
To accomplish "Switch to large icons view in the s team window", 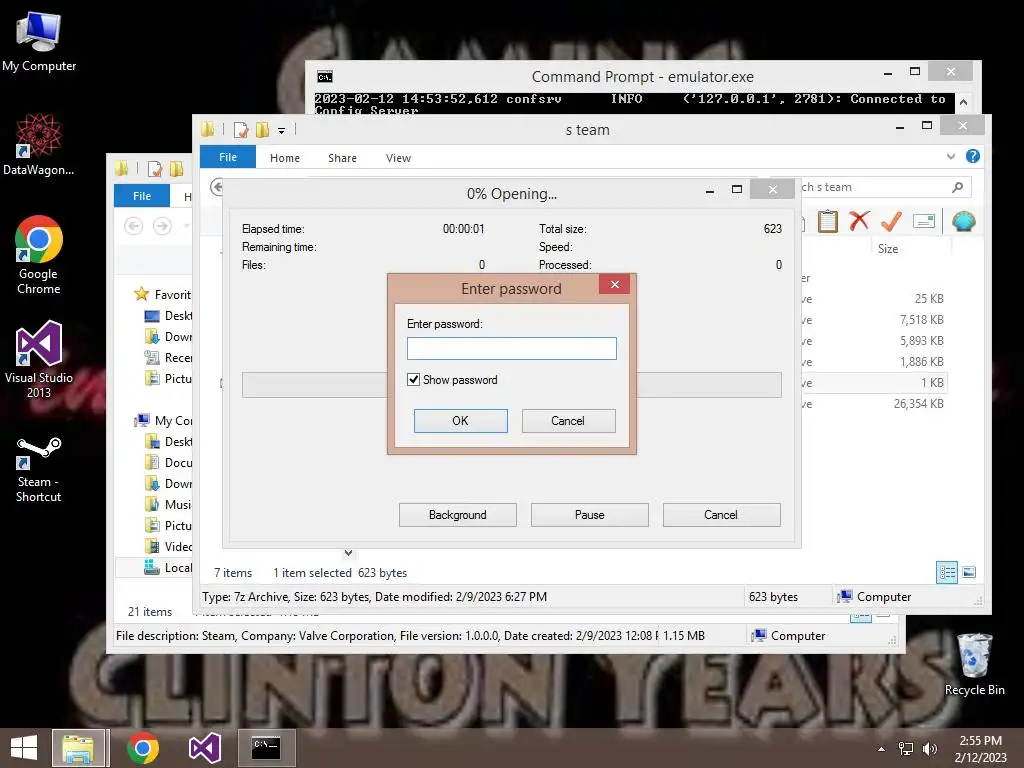I will tap(969, 573).
